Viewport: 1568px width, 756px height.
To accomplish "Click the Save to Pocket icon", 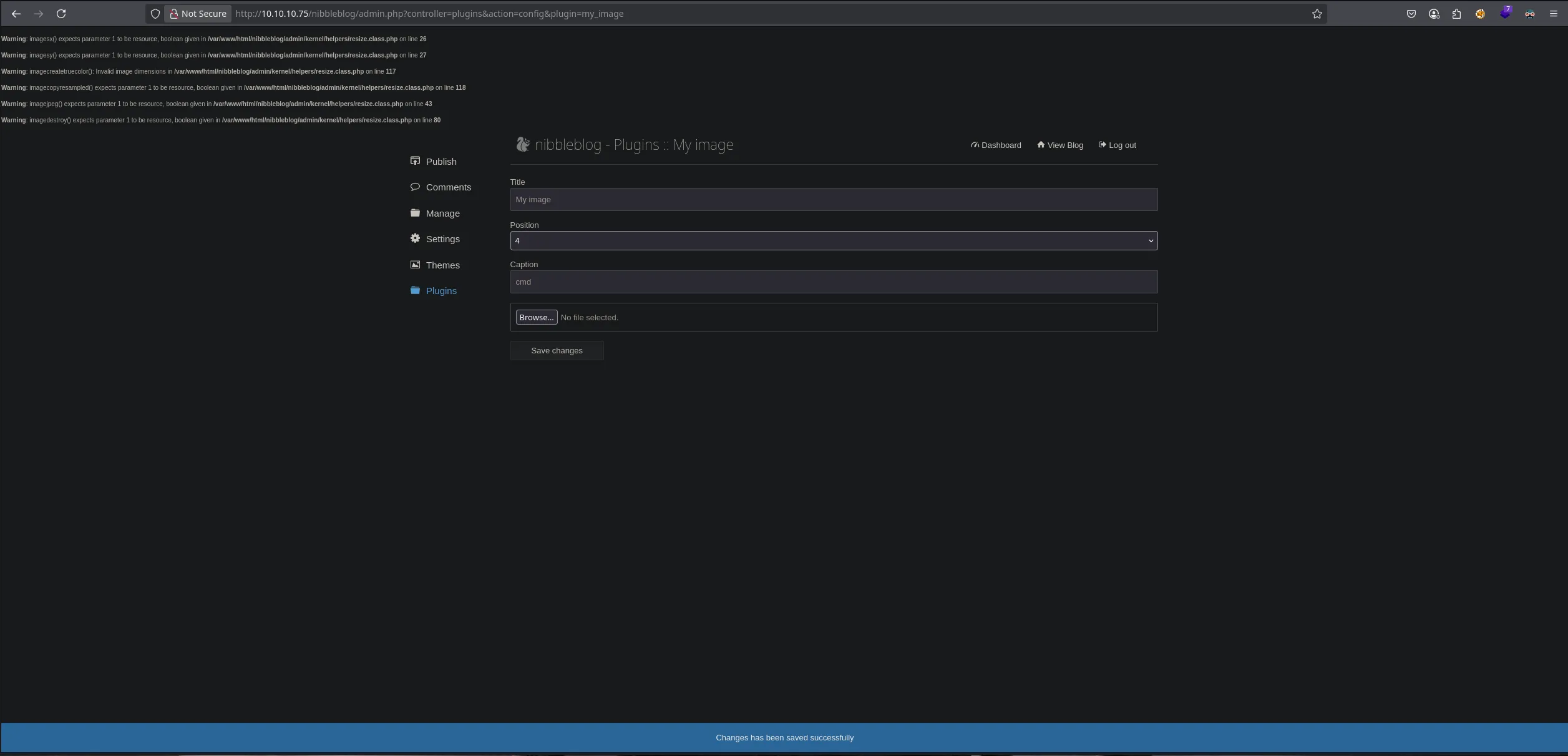I will (x=1411, y=14).
